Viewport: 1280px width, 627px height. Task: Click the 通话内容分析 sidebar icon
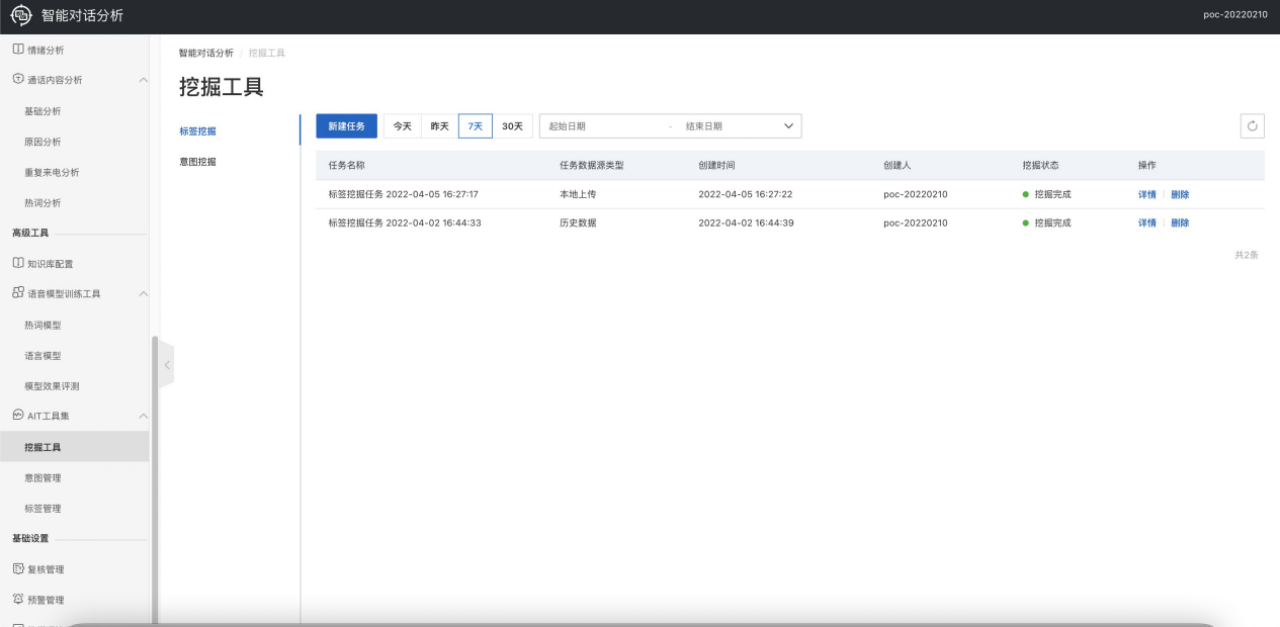[x=18, y=79]
